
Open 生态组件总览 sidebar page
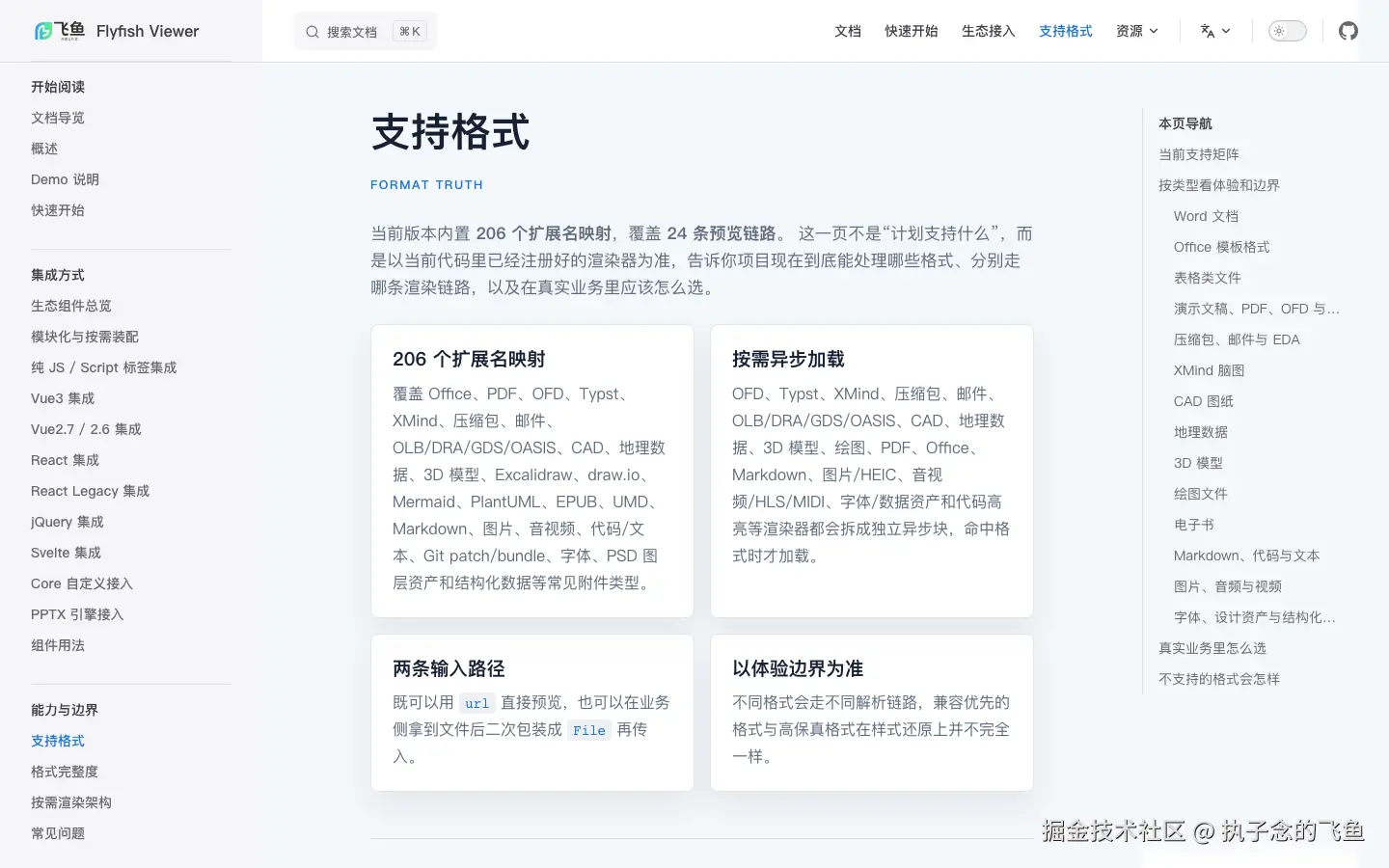click(x=71, y=306)
